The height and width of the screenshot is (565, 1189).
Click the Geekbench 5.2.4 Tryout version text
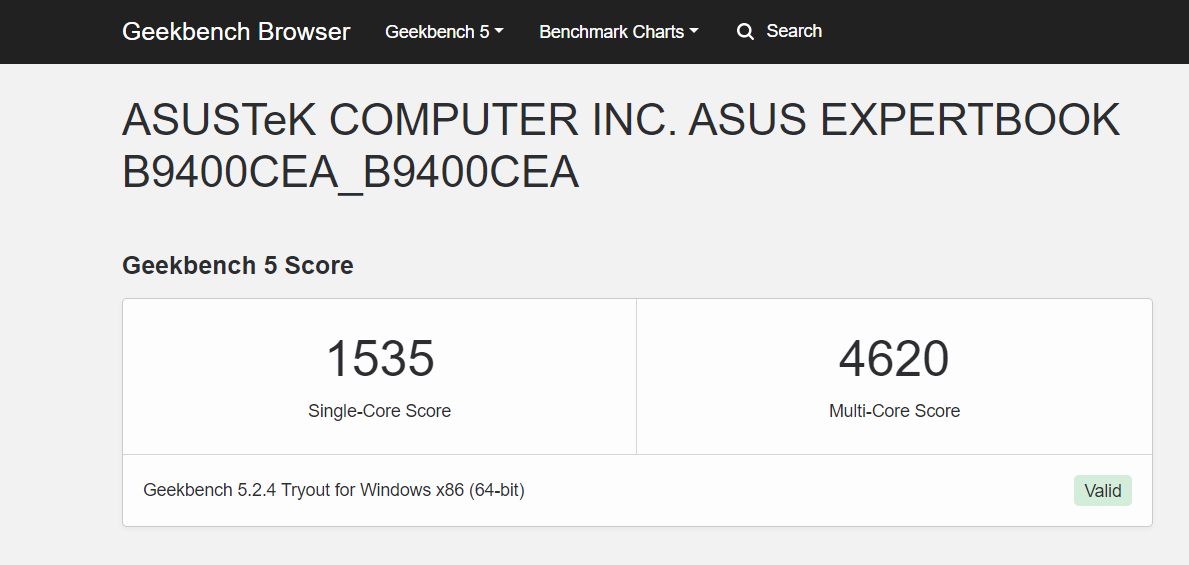click(x=236, y=490)
